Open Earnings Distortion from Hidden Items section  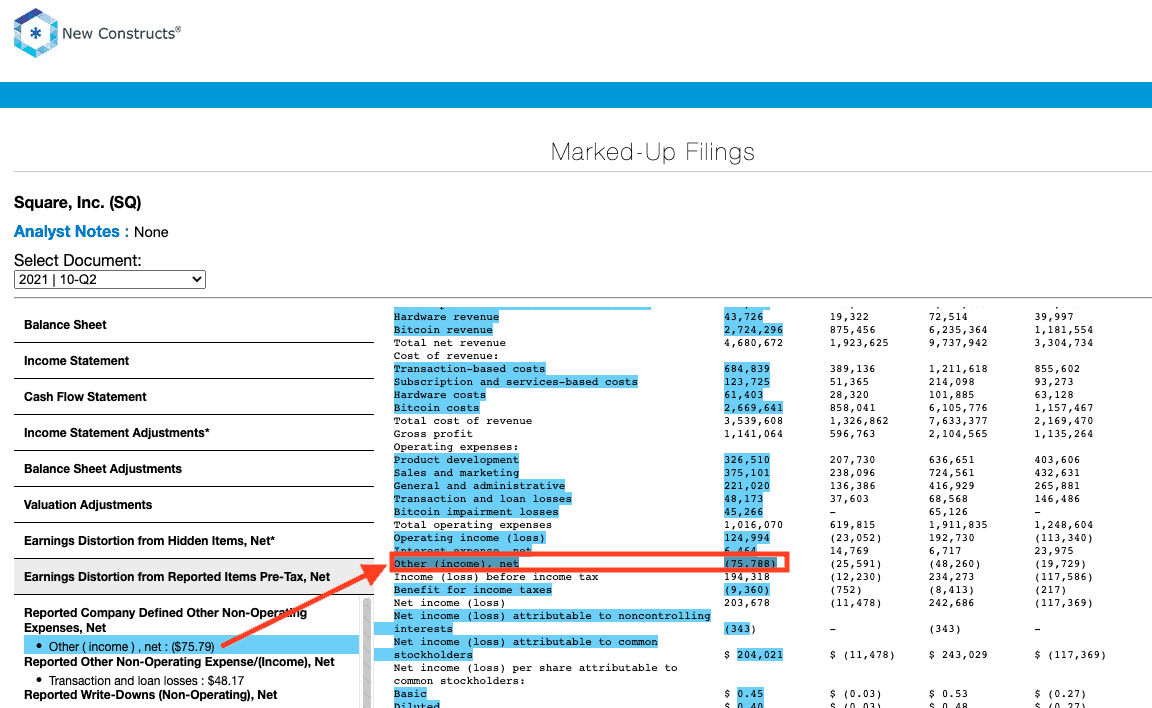click(194, 541)
